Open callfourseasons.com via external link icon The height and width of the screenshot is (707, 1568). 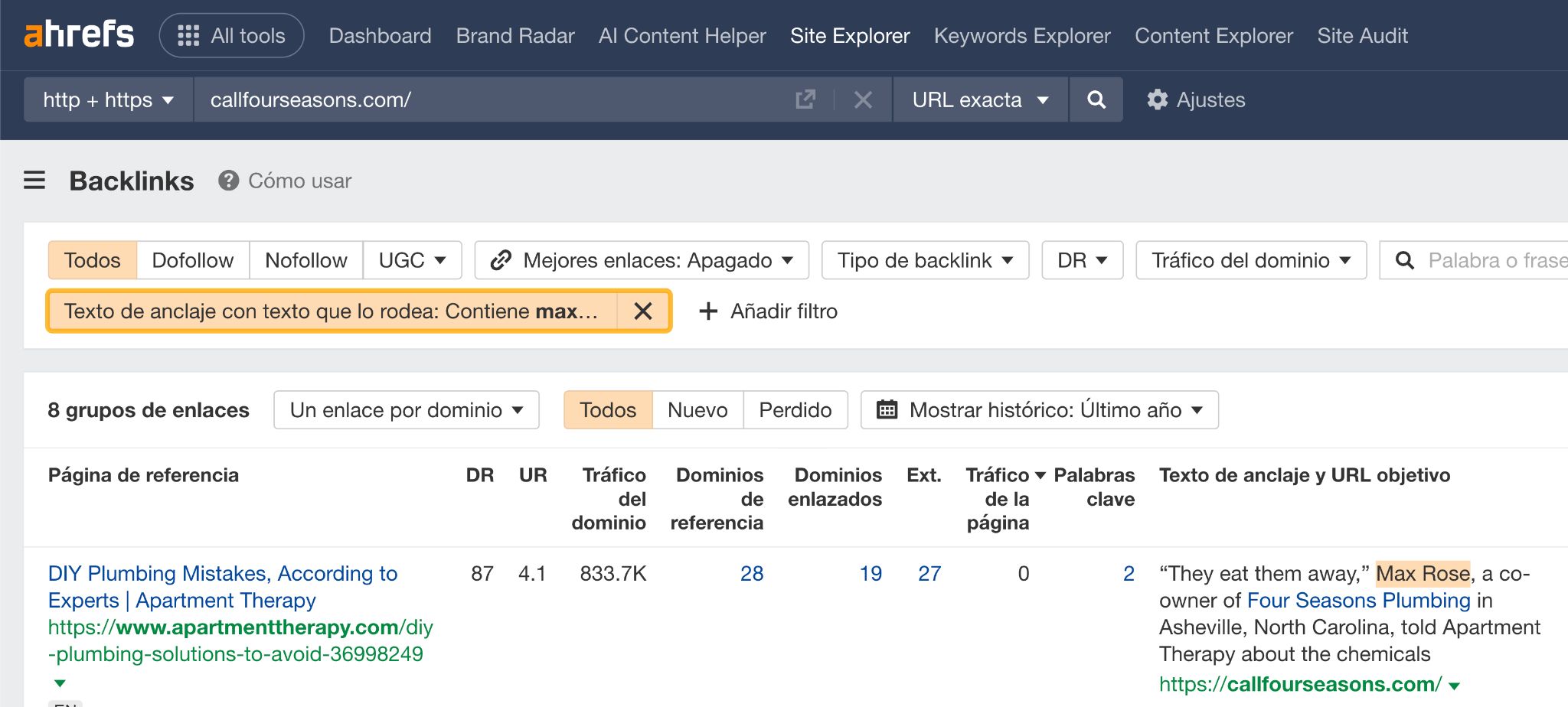click(x=804, y=99)
